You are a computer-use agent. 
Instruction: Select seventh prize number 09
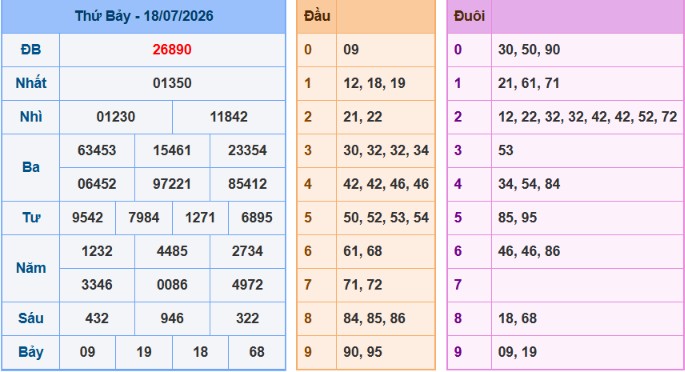click(87, 352)
